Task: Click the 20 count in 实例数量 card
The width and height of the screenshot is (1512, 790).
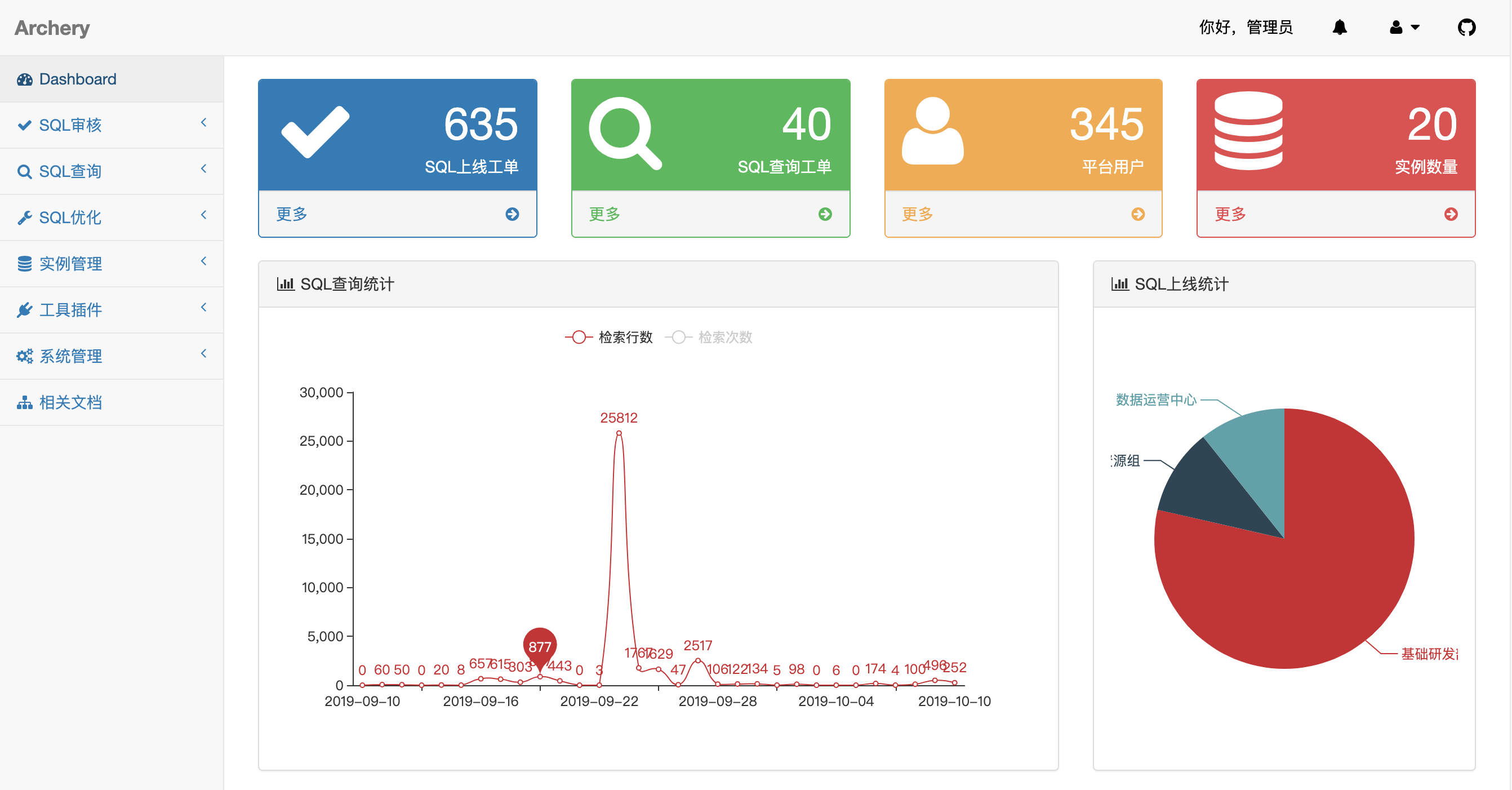Action: 1432,124
